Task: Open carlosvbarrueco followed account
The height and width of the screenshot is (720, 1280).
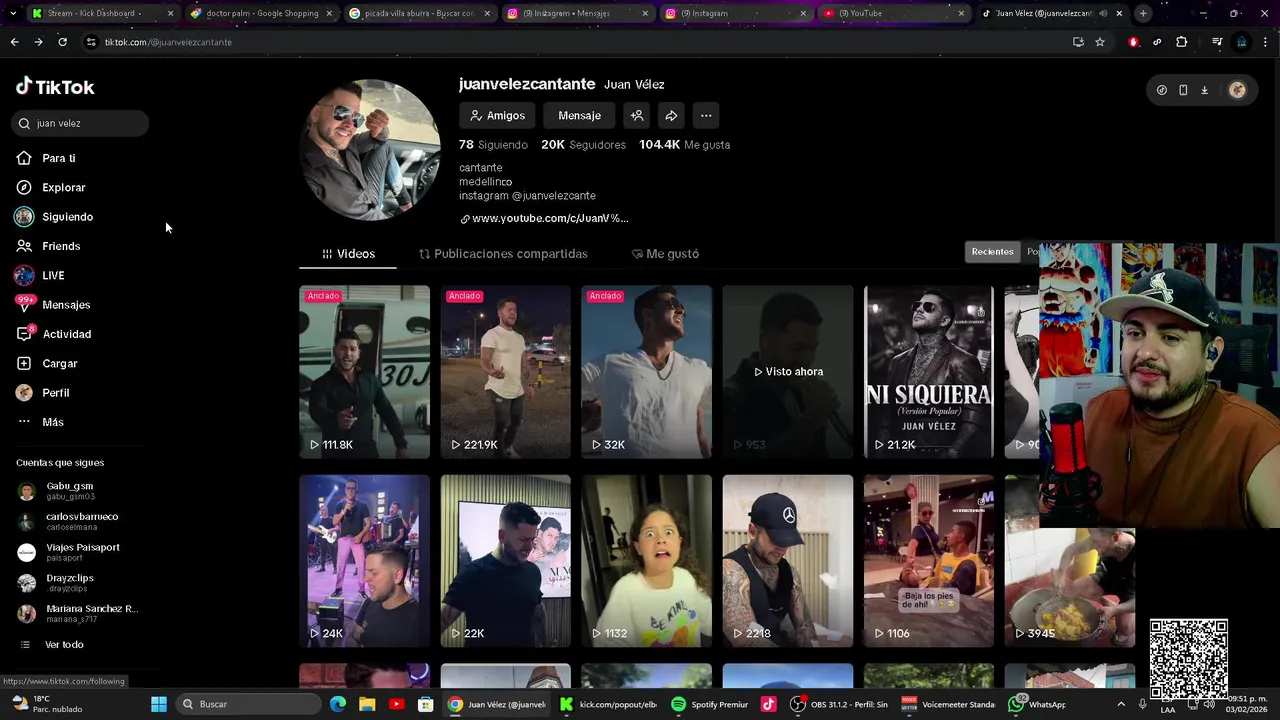Action: click(82, 522)
